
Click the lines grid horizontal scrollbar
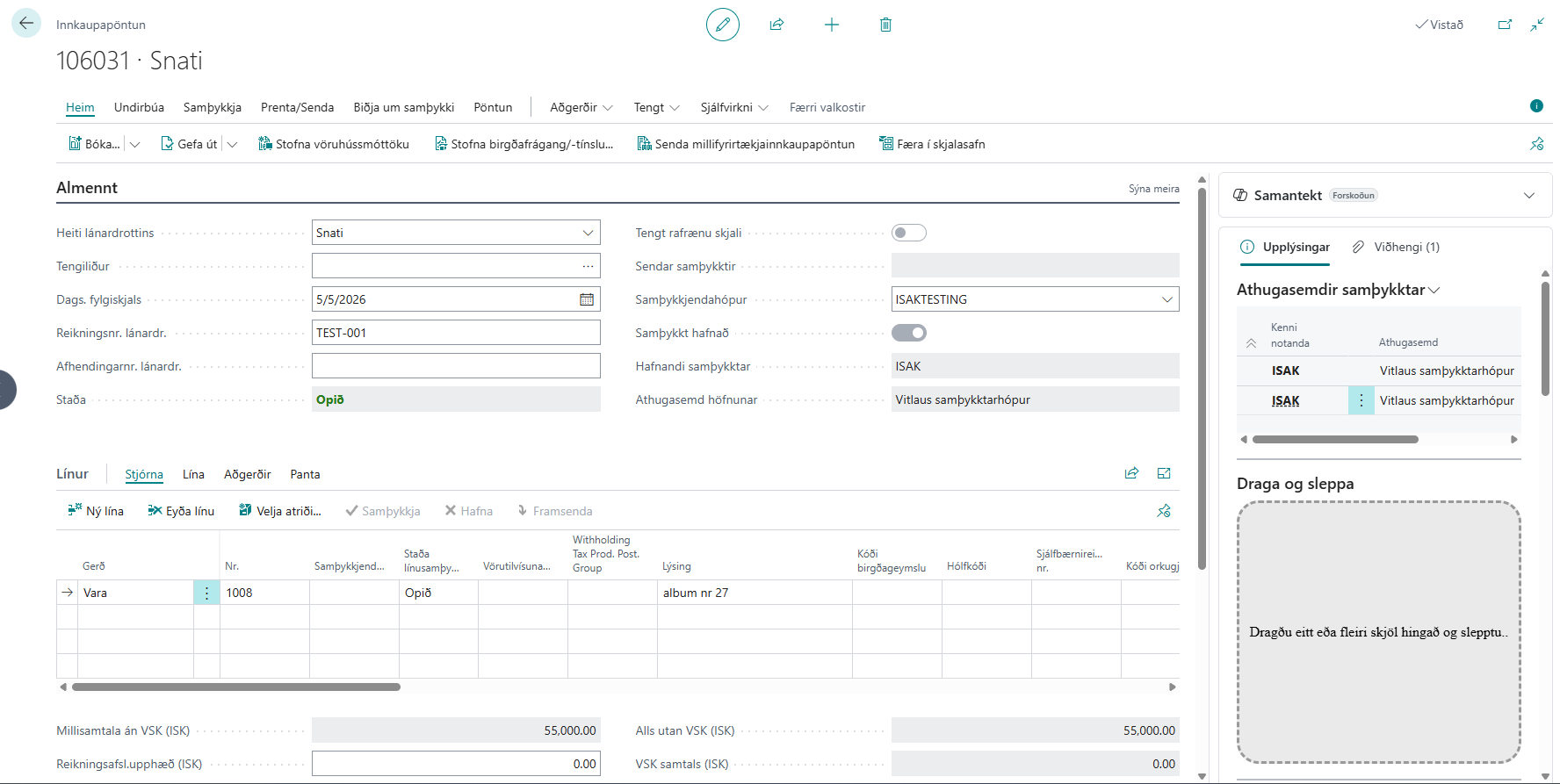tap(236, 687)
